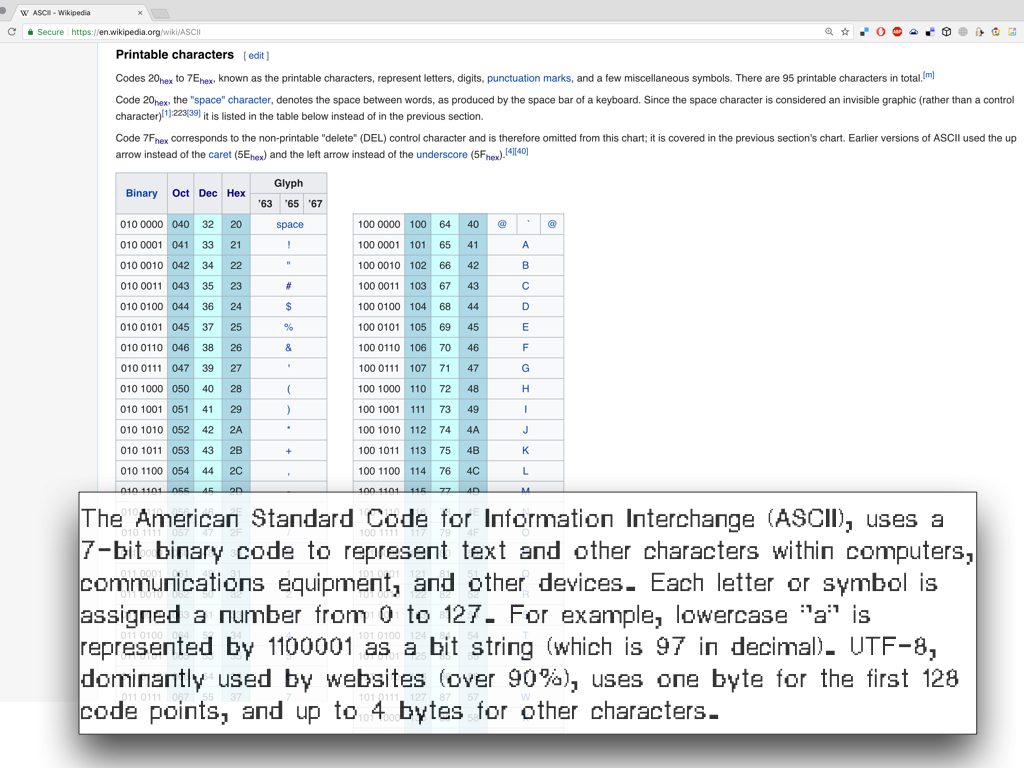Open the padlock-with-arrow extension icon
This screenshot has height=768, width=1024.
click(979, 31)
